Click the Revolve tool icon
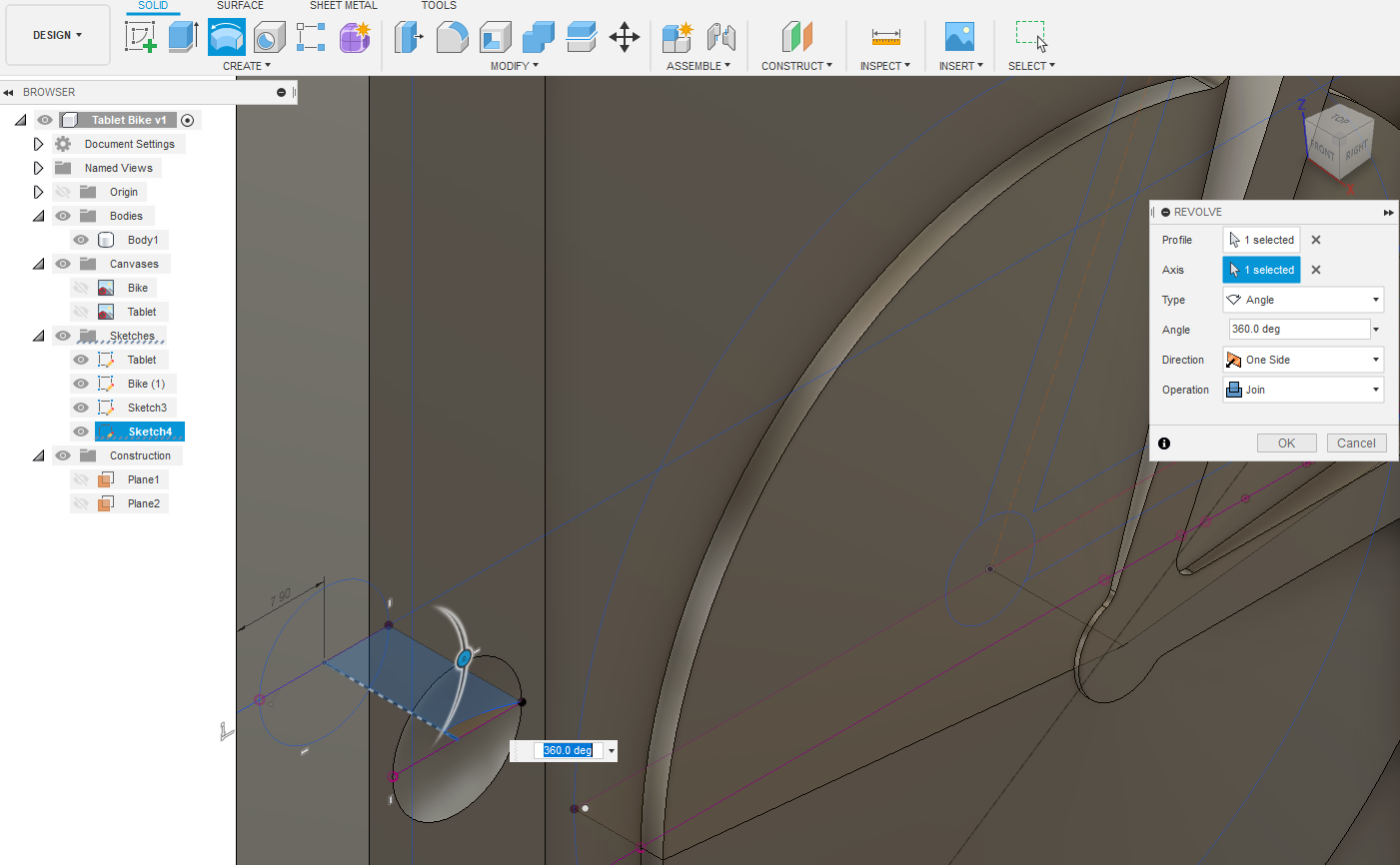The image size is (1400, 865). (x=227, y=37)
